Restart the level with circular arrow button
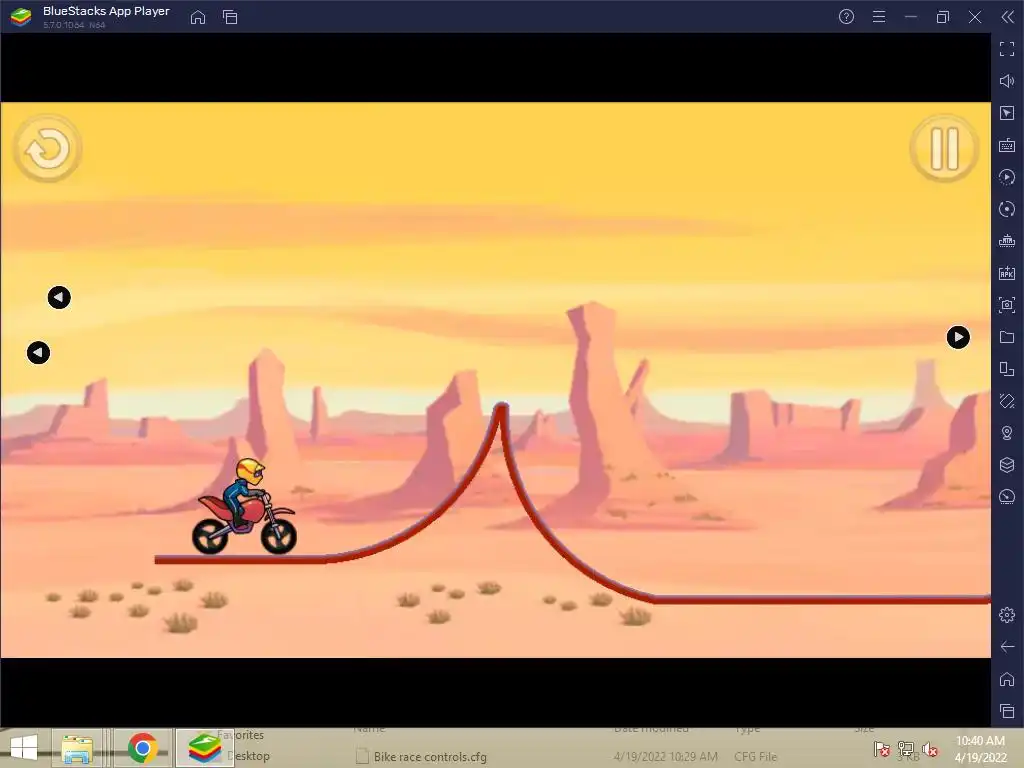Viewport: 1024px width, 768px height. tap(48, 149)
